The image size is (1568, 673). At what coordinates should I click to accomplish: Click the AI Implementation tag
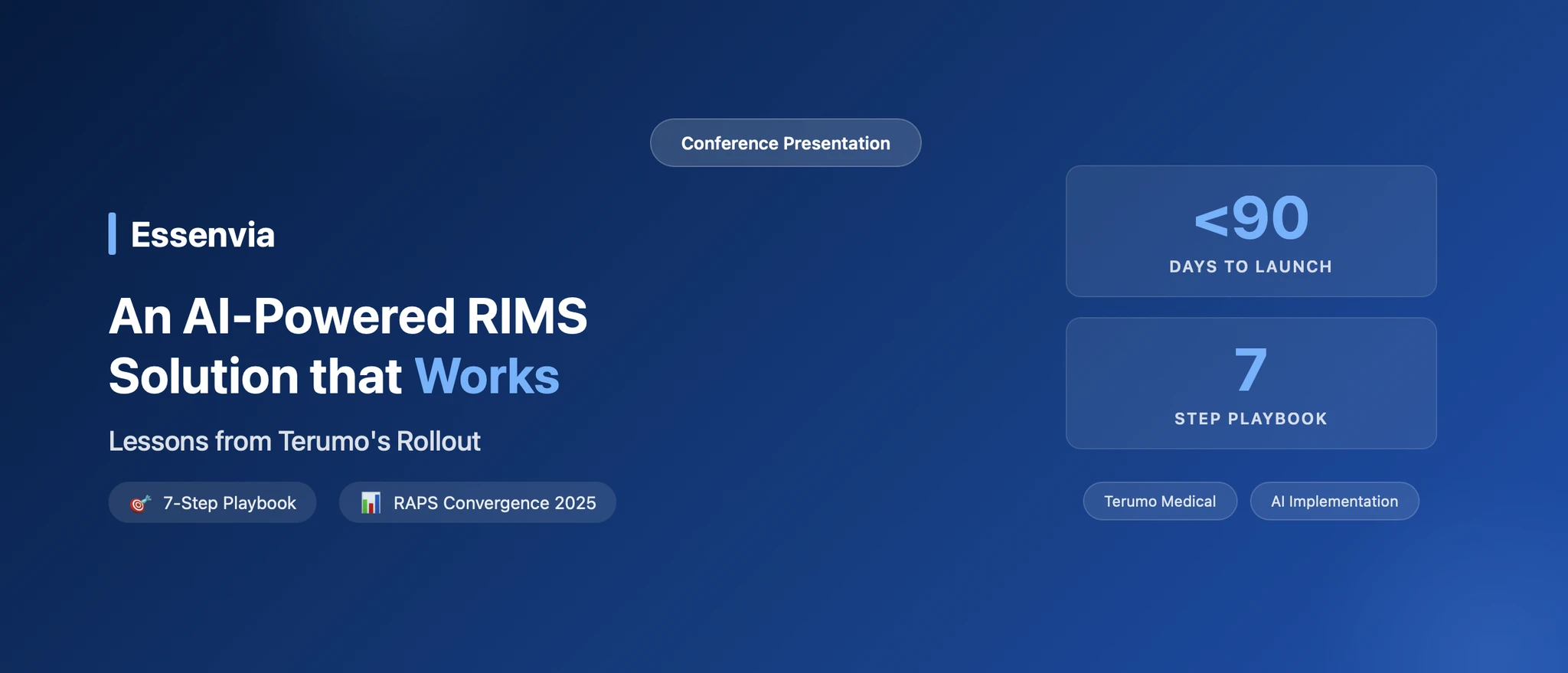[1334, 501]
